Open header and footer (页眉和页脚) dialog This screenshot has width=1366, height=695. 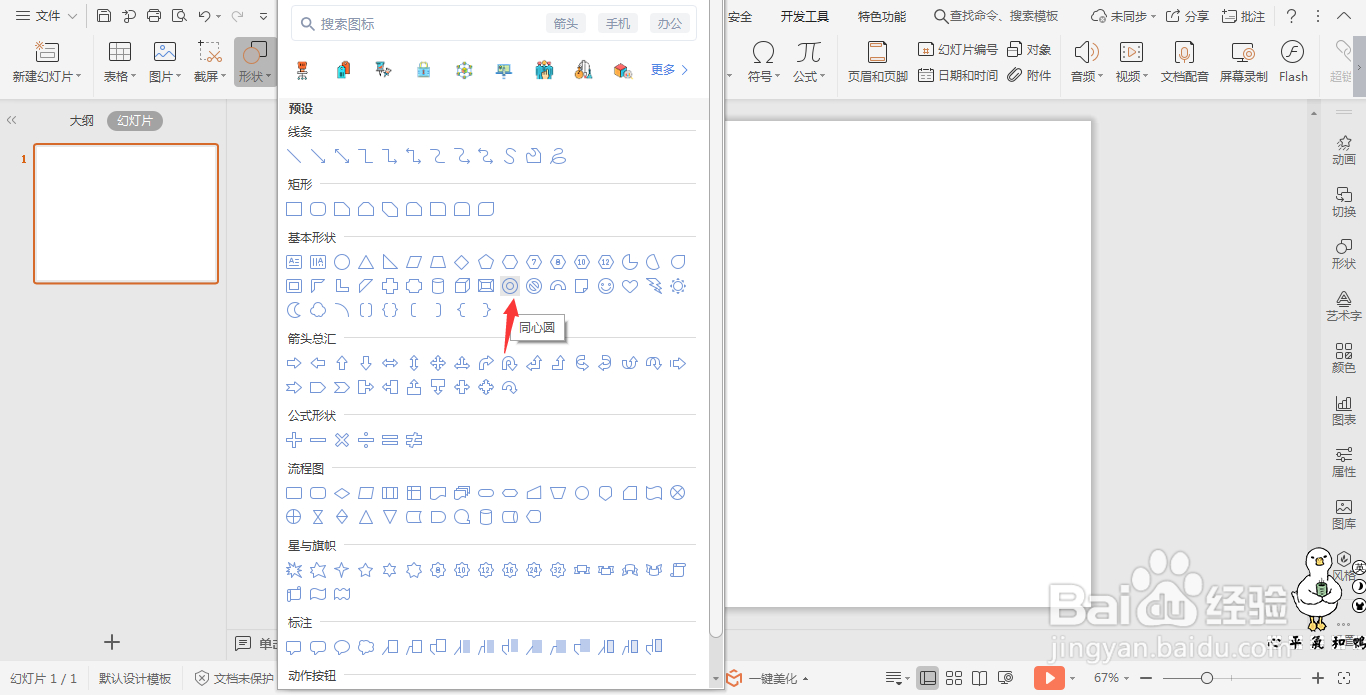878,61
